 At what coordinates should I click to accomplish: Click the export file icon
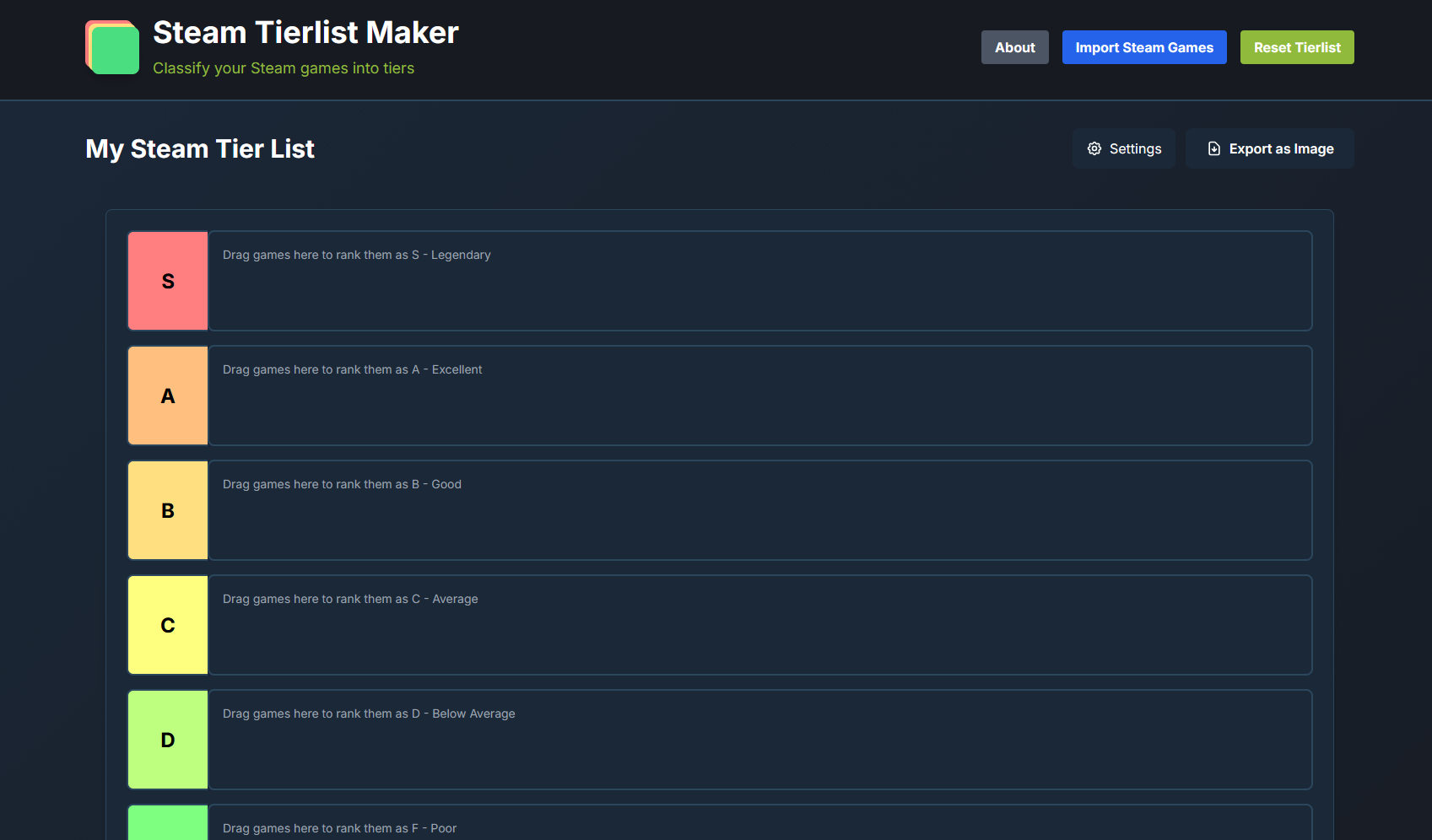coord(1214,148)
